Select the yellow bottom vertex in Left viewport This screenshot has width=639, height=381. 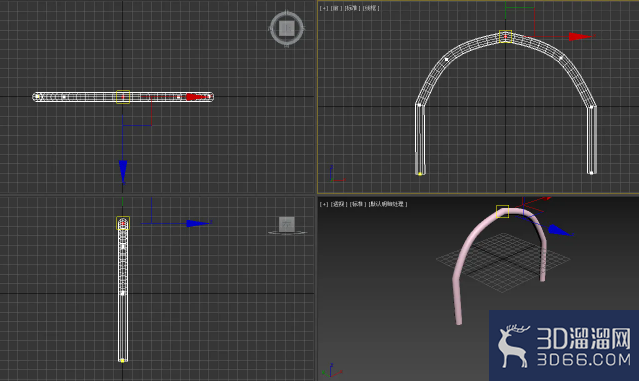click(x=122, y=360)
